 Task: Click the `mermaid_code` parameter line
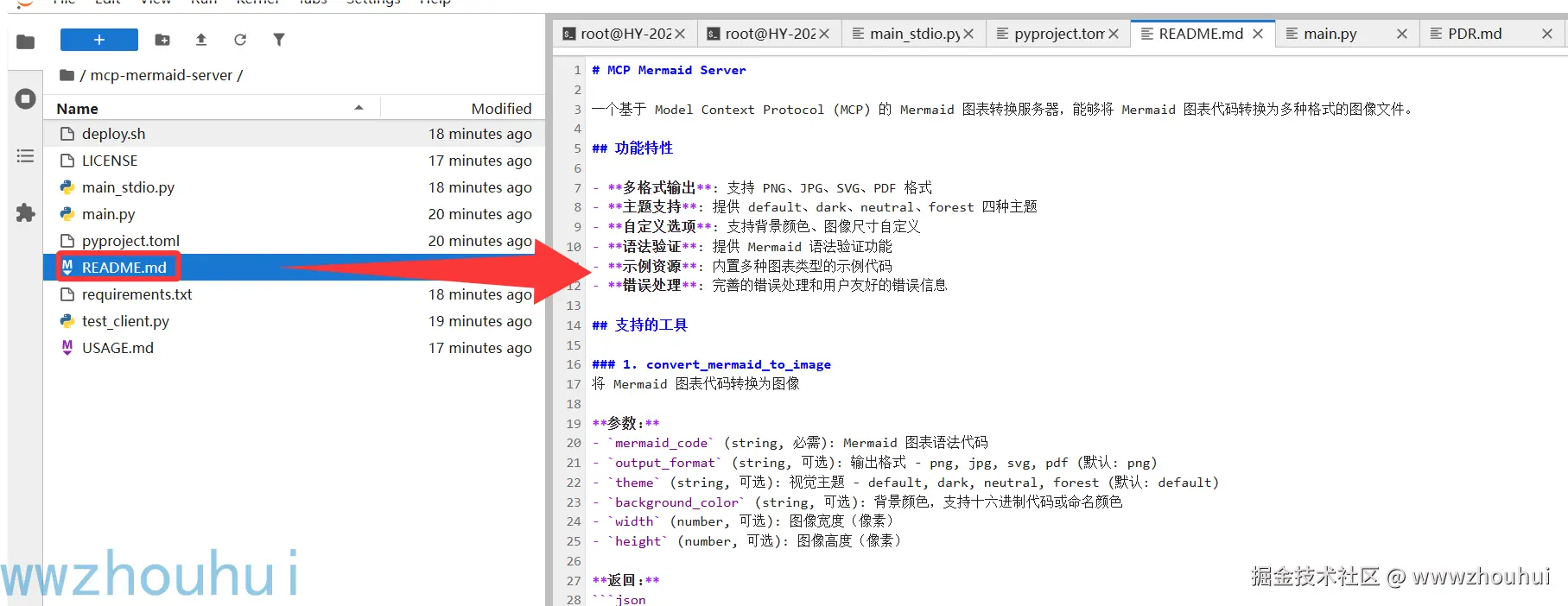[x=790, y=443]
